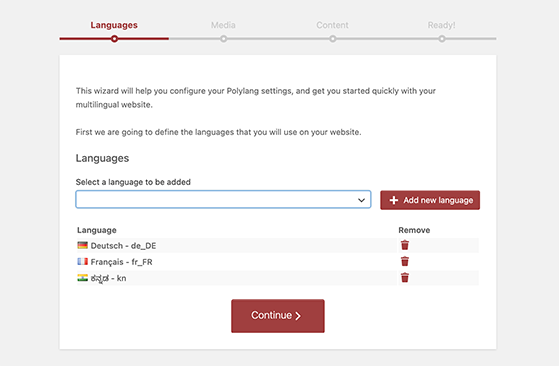Select the Français - fr_FR row text
The height and width of the screenshot is (366, 559).
click(122, 262)
